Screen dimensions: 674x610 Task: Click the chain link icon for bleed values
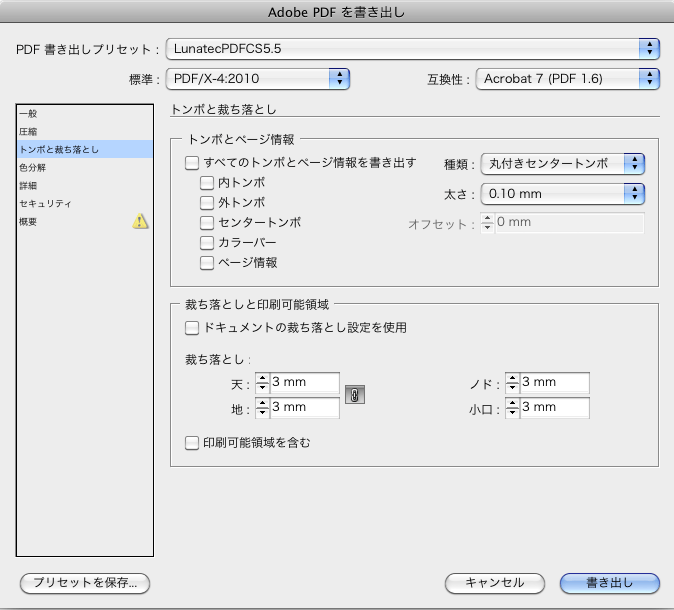(355, 395)
